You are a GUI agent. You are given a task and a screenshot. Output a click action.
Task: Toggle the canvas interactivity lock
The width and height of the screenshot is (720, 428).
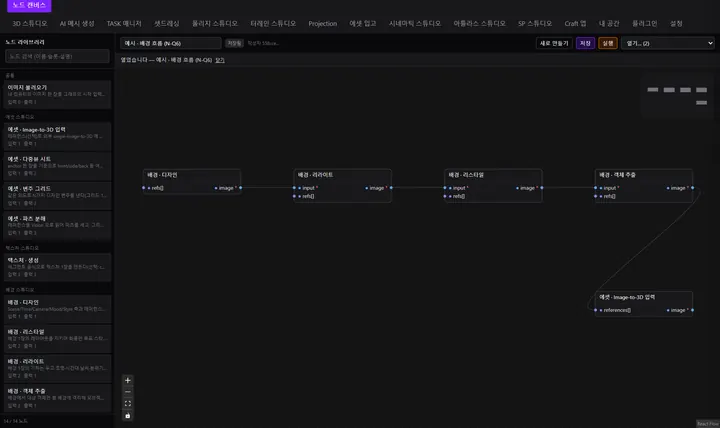(x=128, y=416)
